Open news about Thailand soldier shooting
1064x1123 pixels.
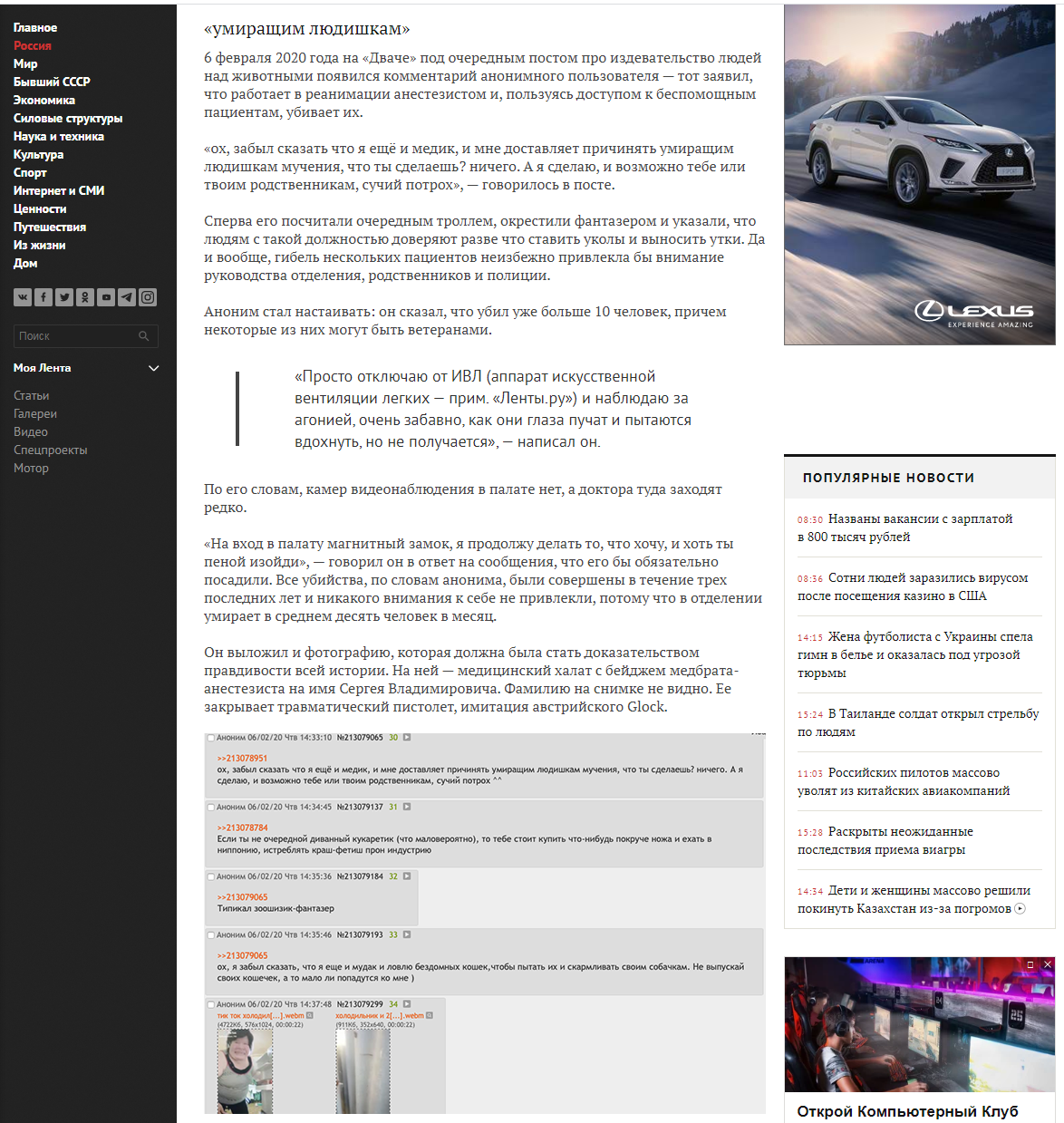919,722
